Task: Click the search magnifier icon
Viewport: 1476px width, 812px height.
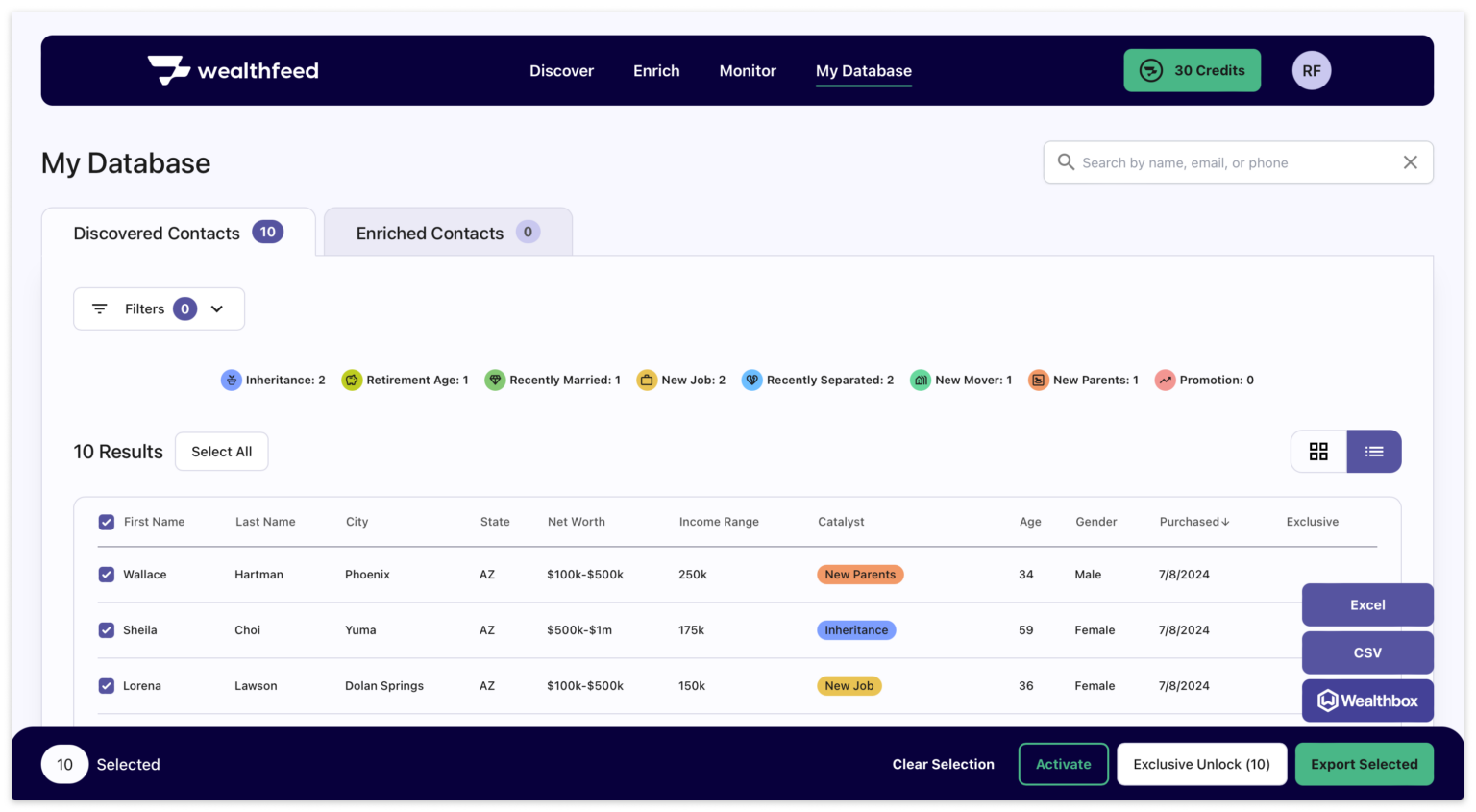Action: [x=1066, y=161]
